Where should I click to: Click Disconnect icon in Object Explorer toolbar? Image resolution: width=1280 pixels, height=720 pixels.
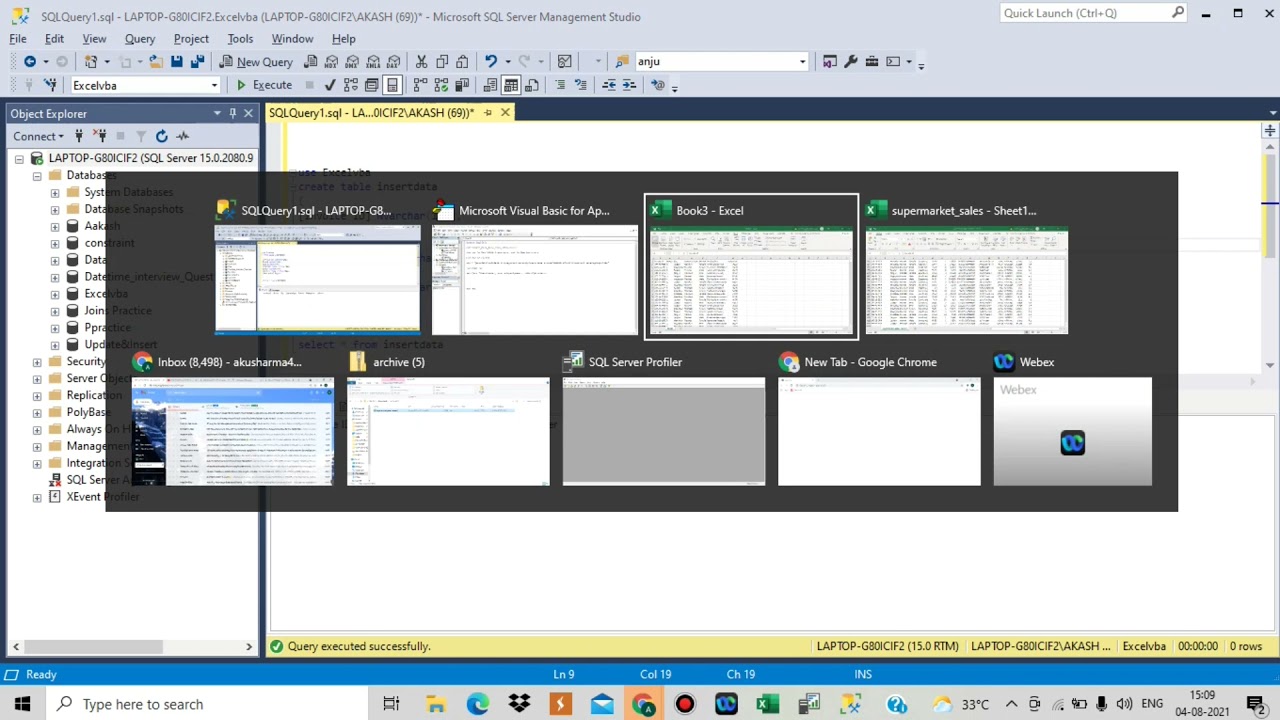click(100, 136)
